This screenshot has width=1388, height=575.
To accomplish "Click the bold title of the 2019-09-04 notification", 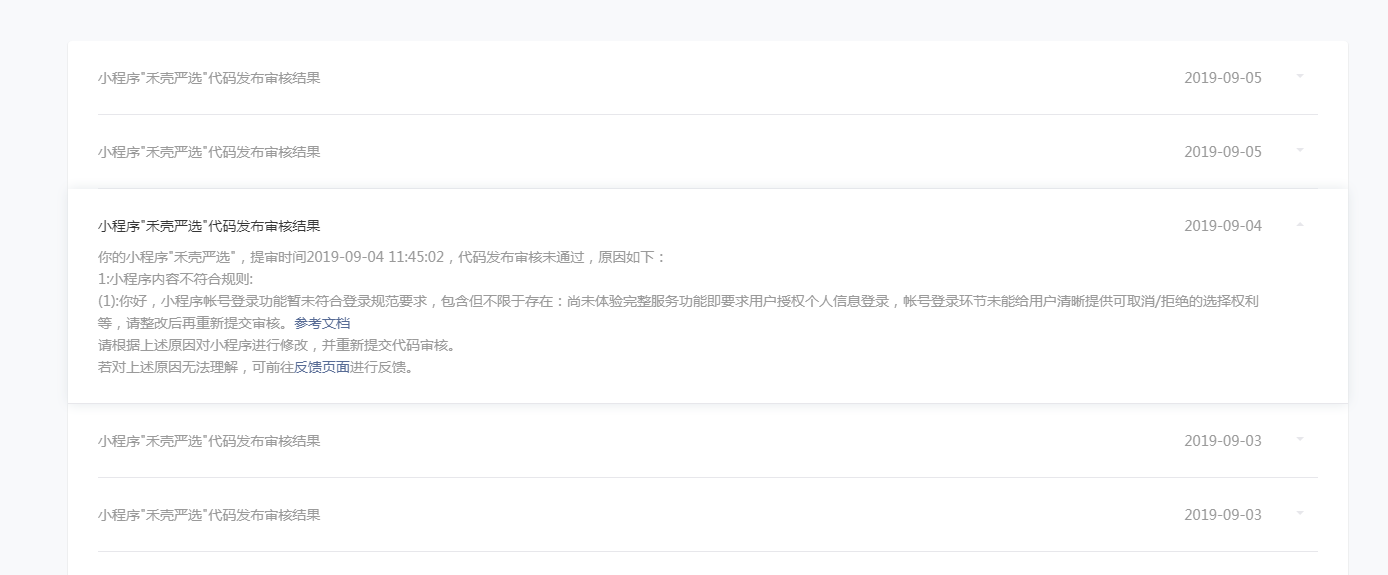I will coord(209,226).
